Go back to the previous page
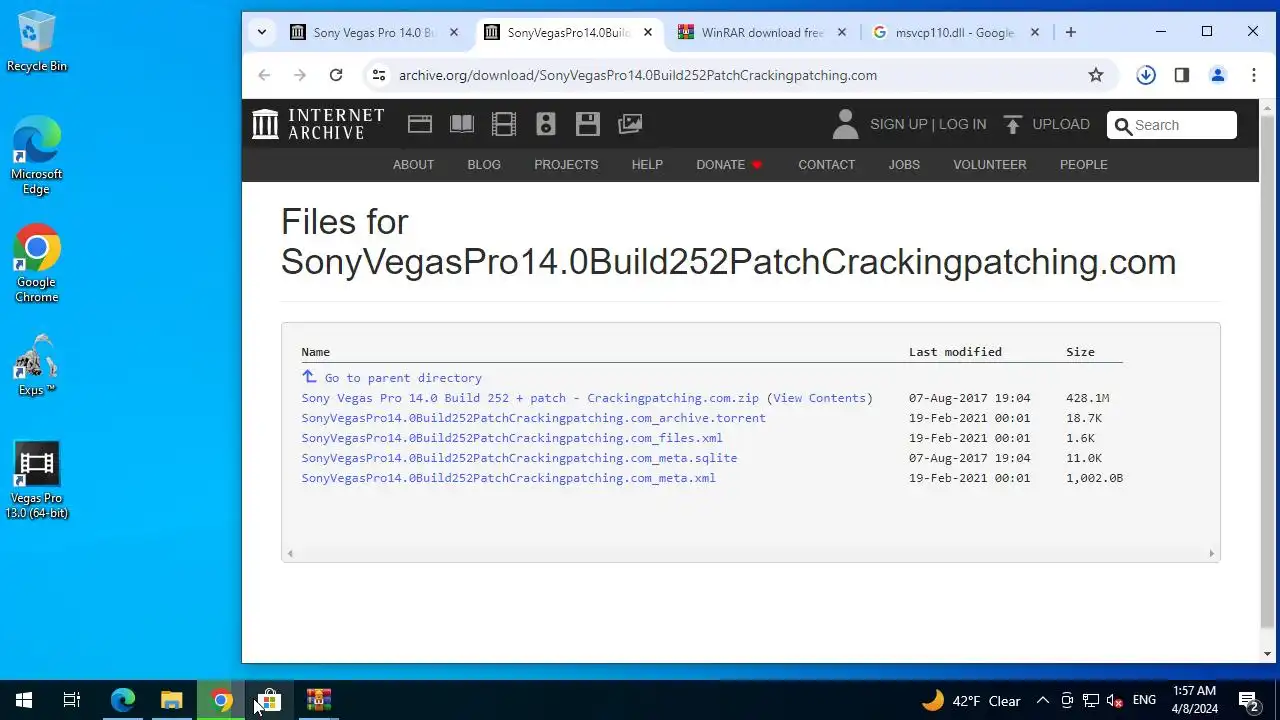Viewport: 1280px width, 720px height. [x=264, y=75]
